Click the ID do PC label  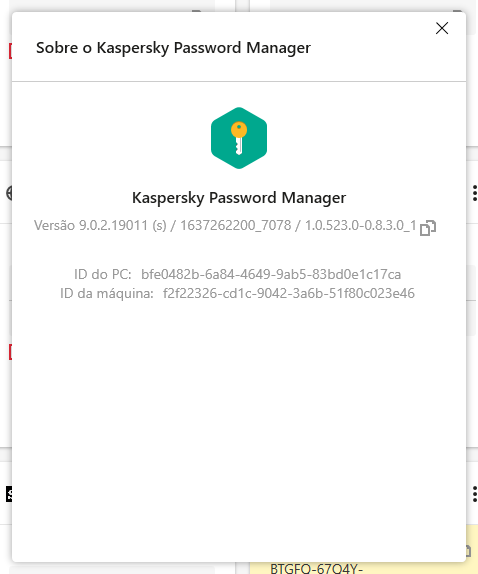103,274
